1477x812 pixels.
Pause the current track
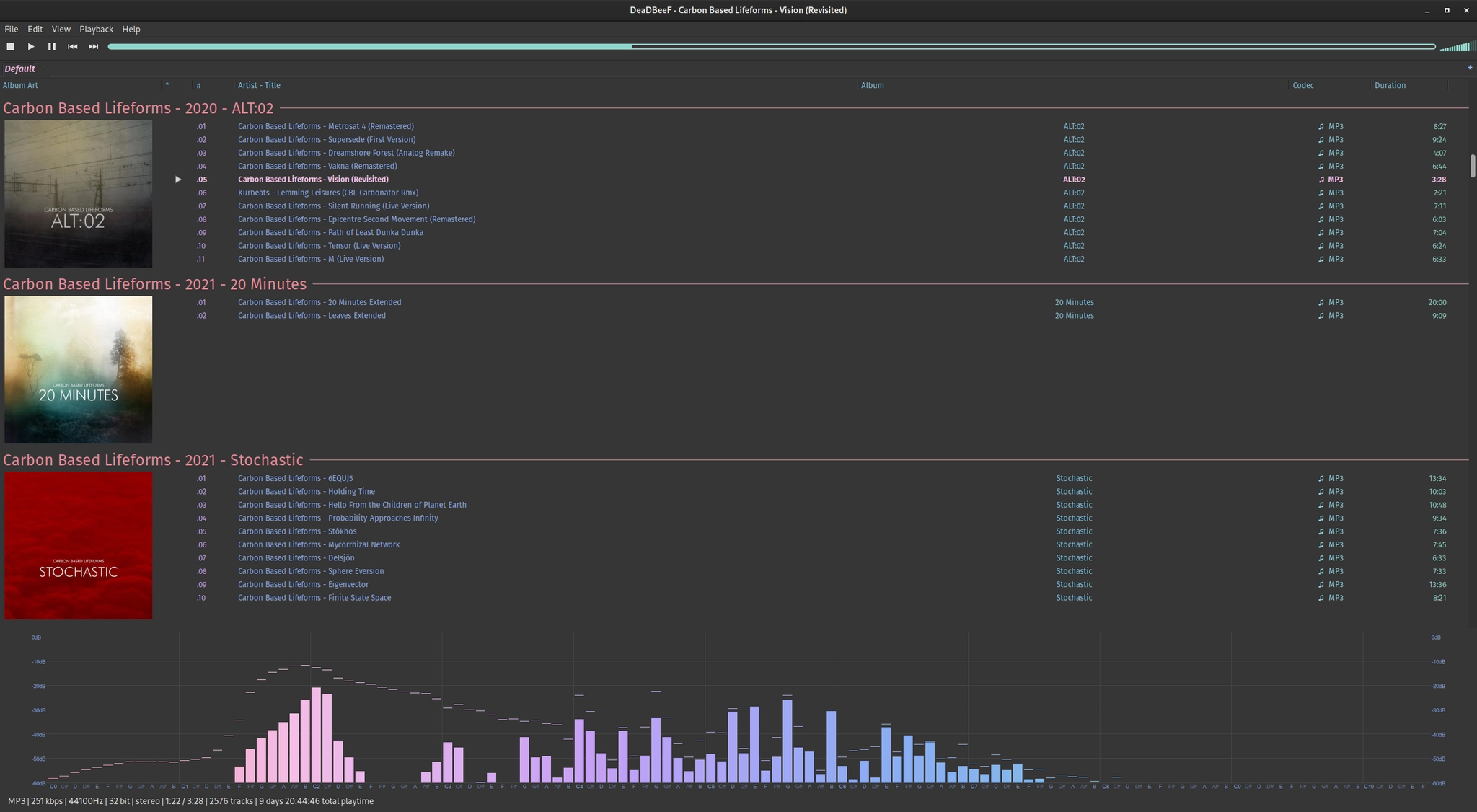pos(52,46)
